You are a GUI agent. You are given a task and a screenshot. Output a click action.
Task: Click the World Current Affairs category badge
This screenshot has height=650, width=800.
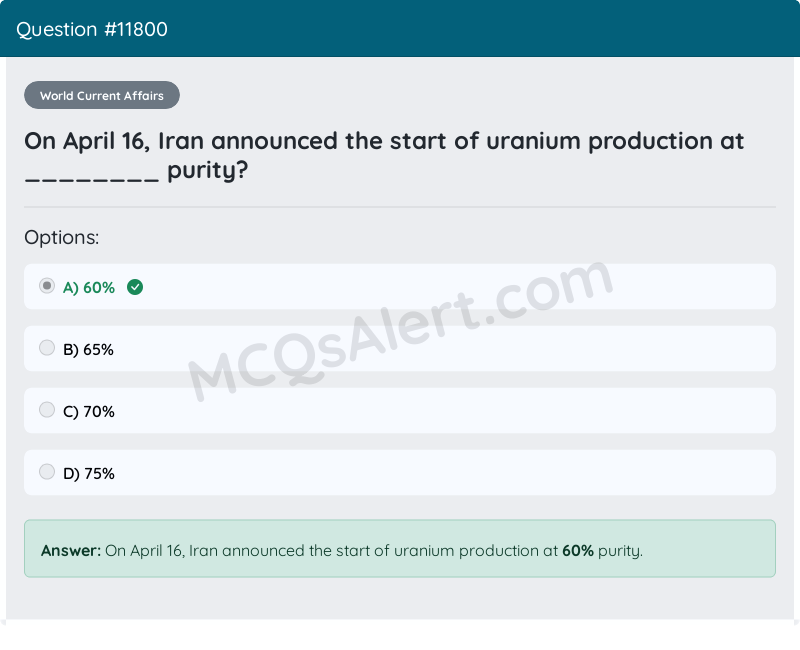[101, 95]
